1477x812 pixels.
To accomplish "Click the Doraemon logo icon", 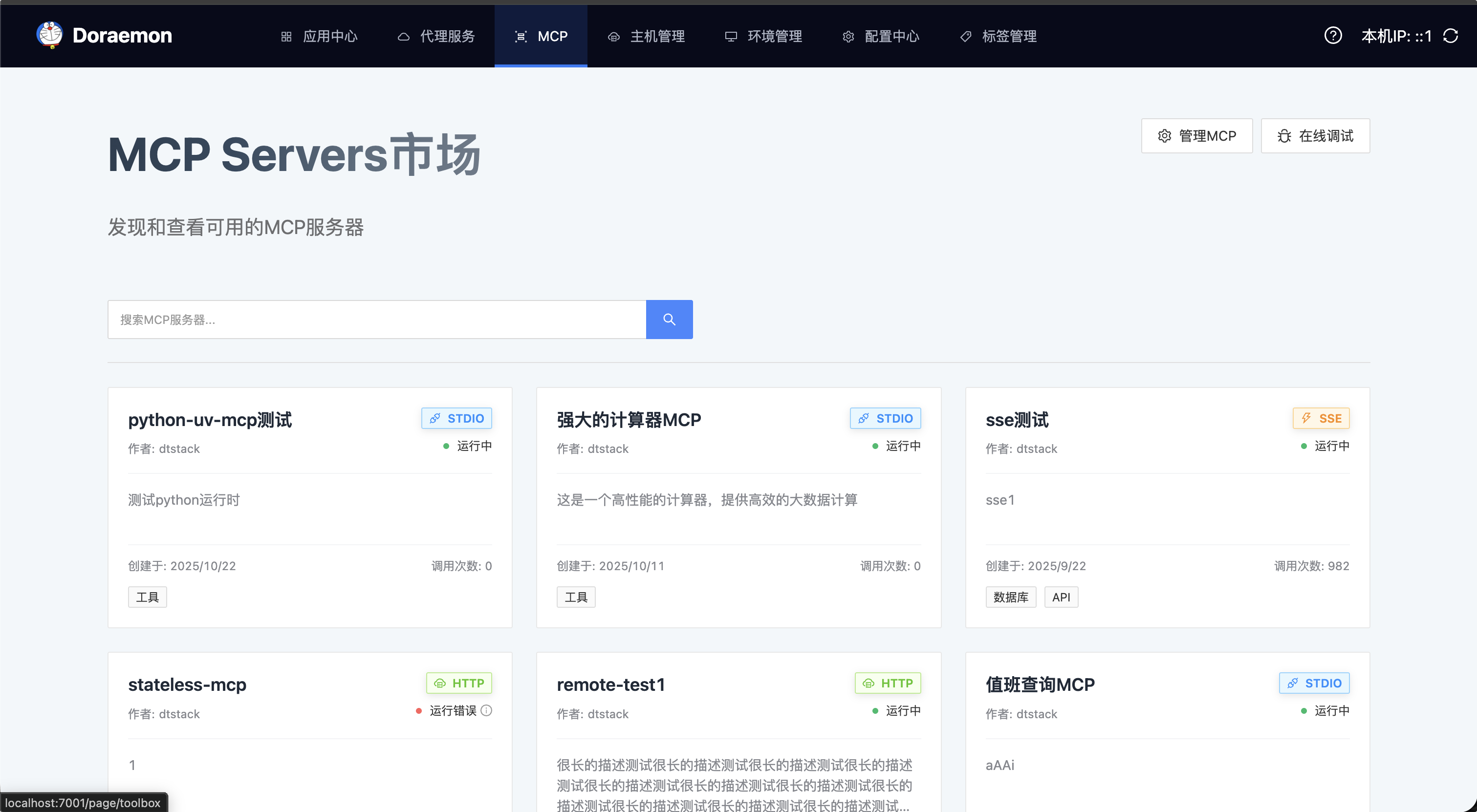I will coord(50,35).
